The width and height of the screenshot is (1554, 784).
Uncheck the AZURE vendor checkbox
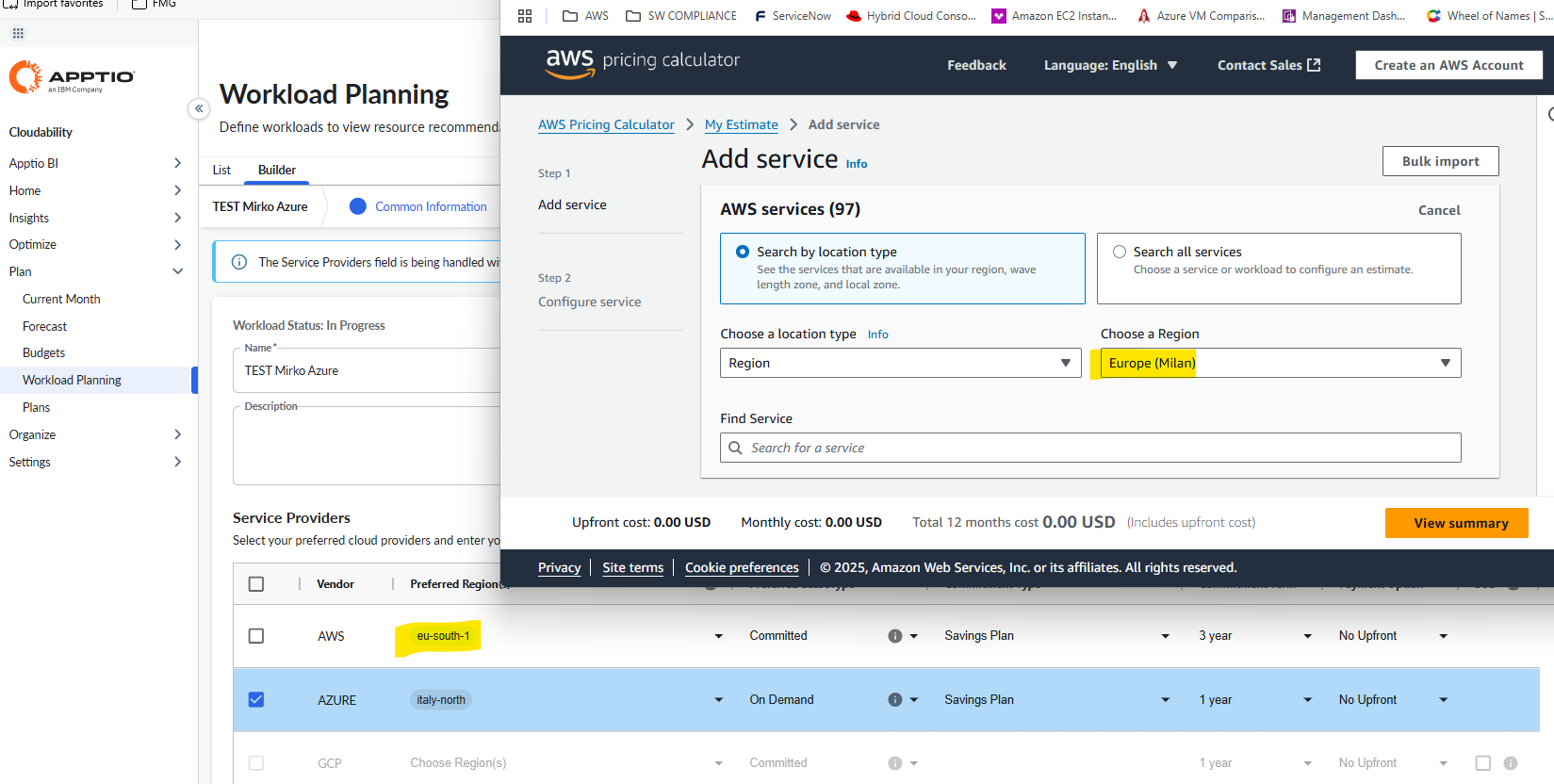(x=256, y=700)
